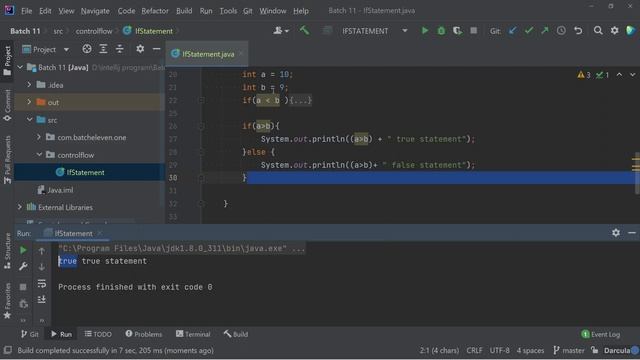This screenshot has height=360, width=640.
Task: Open Structure tool window in left sidebar
Action: [7, 251]
